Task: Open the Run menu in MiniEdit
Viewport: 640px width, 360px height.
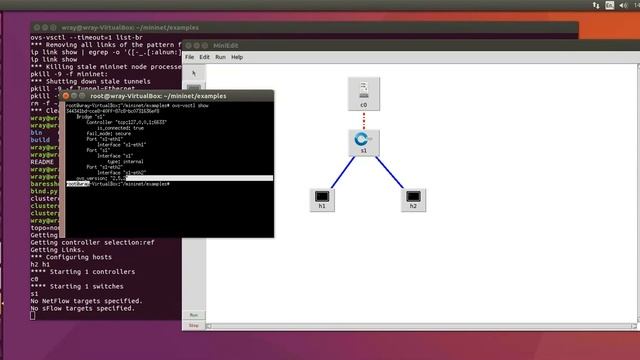Action: pyautogui.click(x=220, y=57)
